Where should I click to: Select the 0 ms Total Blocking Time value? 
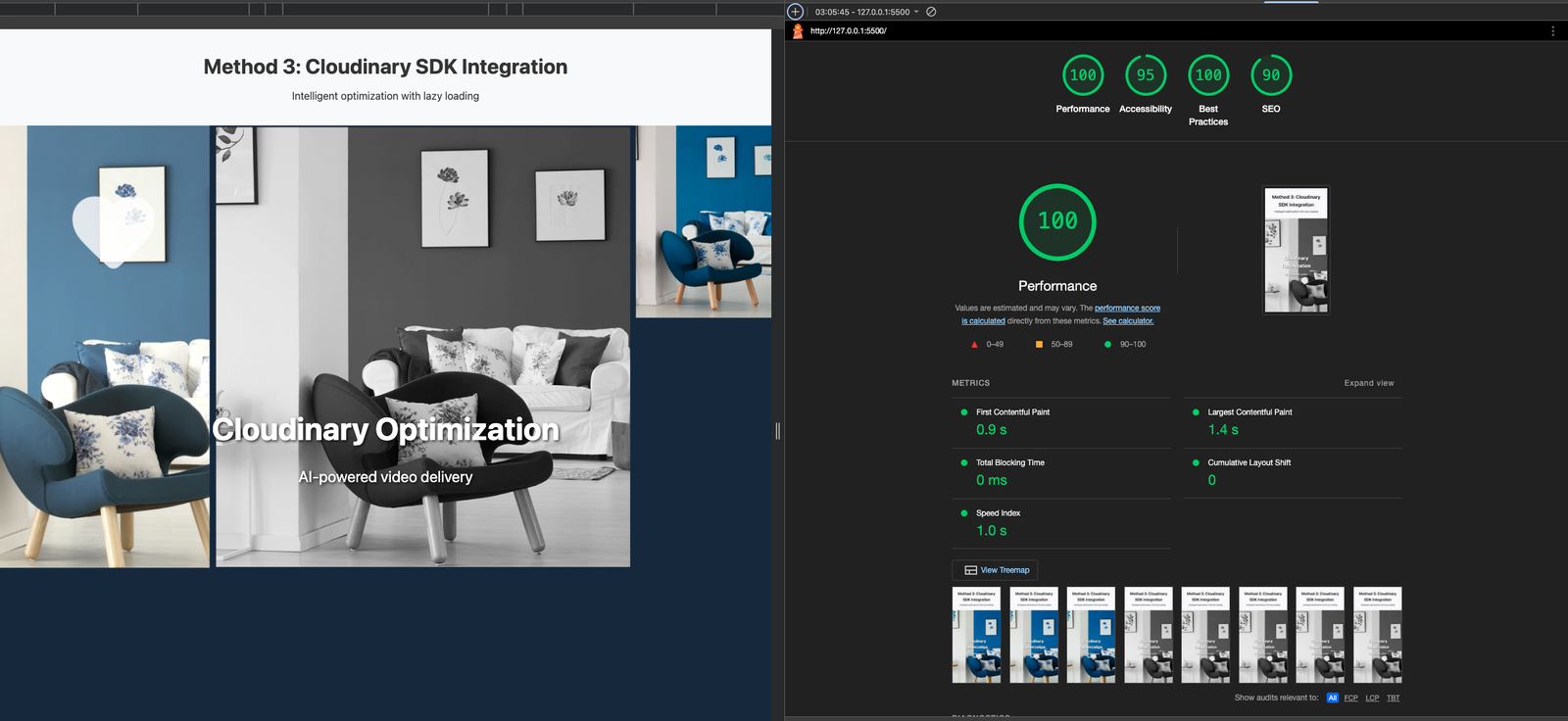coord(992,480)
